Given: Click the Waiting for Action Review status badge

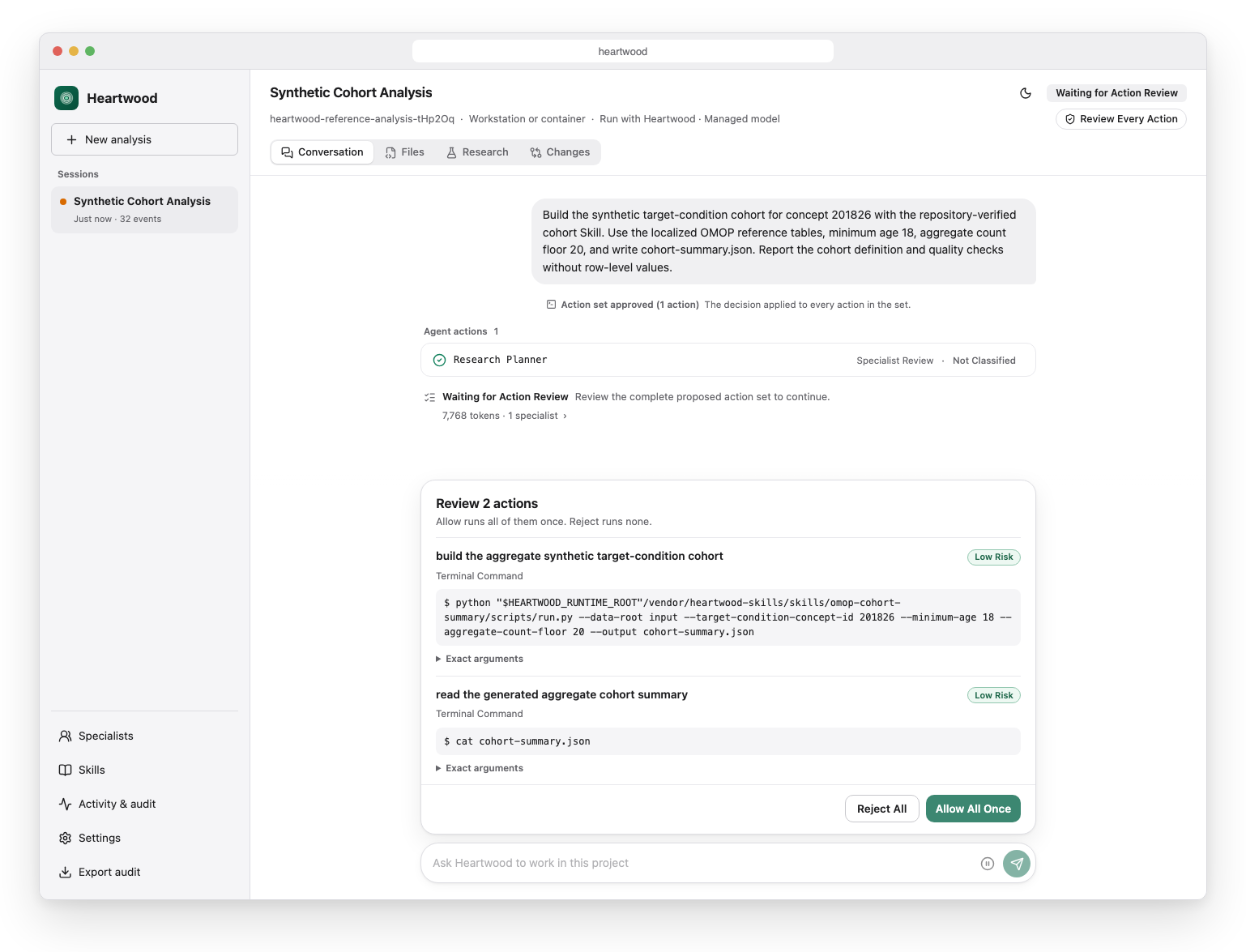Looking at the screenshot, I should [x=1116, y=93].
